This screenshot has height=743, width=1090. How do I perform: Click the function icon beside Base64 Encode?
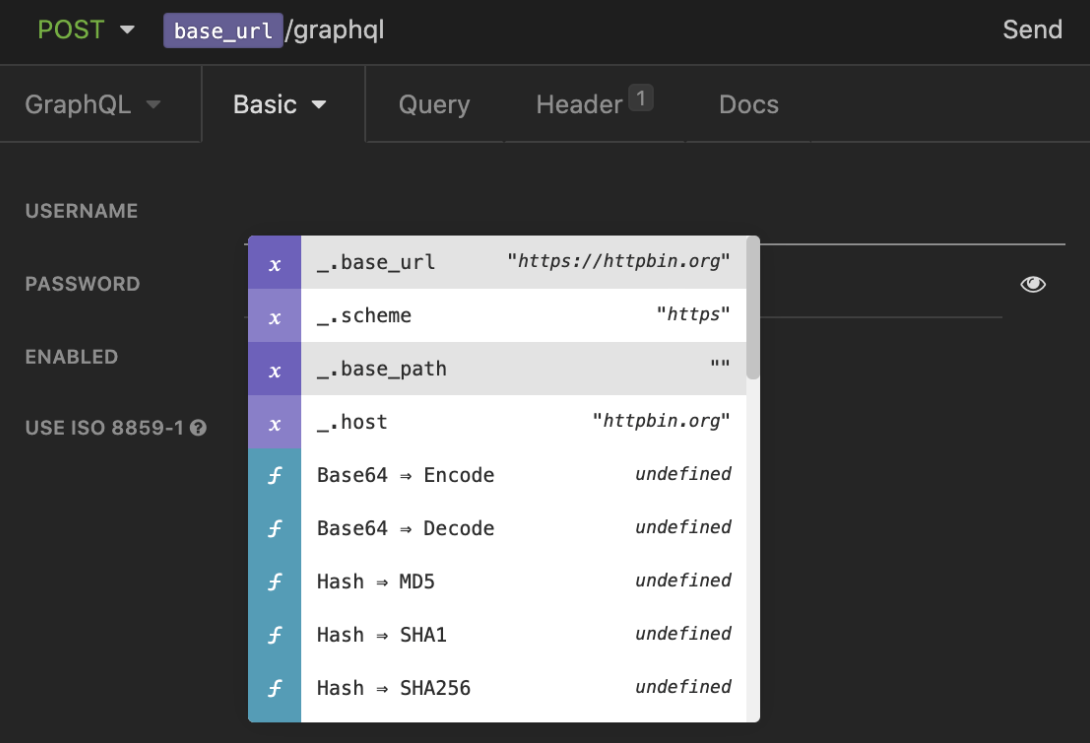(274, 475)
